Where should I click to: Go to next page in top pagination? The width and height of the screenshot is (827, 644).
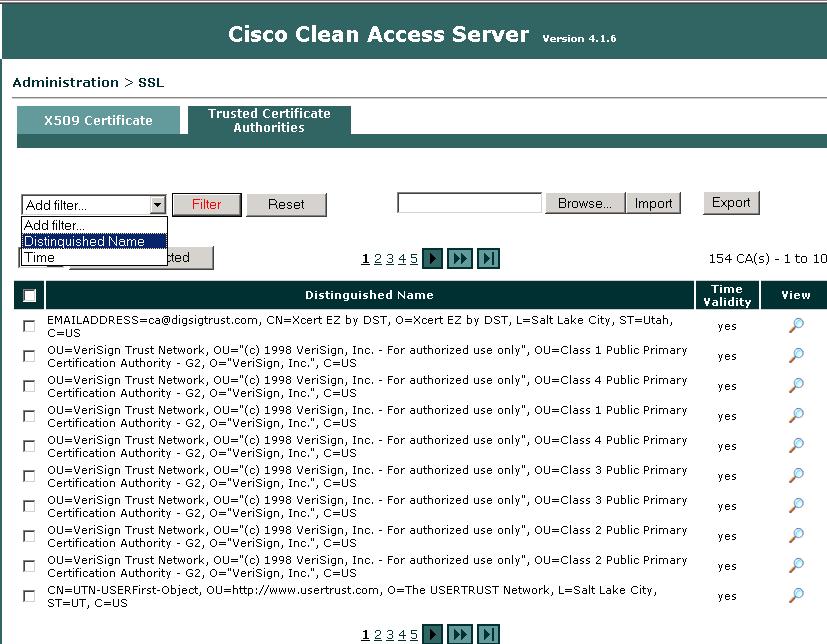(x=432, y=258)
